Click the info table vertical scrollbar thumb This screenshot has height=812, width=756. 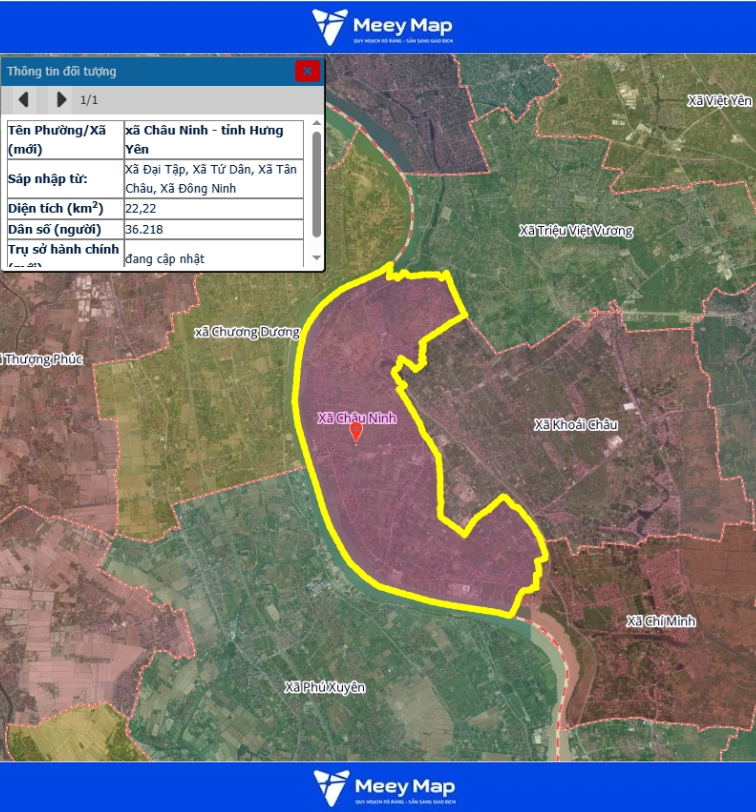point(316,180)
